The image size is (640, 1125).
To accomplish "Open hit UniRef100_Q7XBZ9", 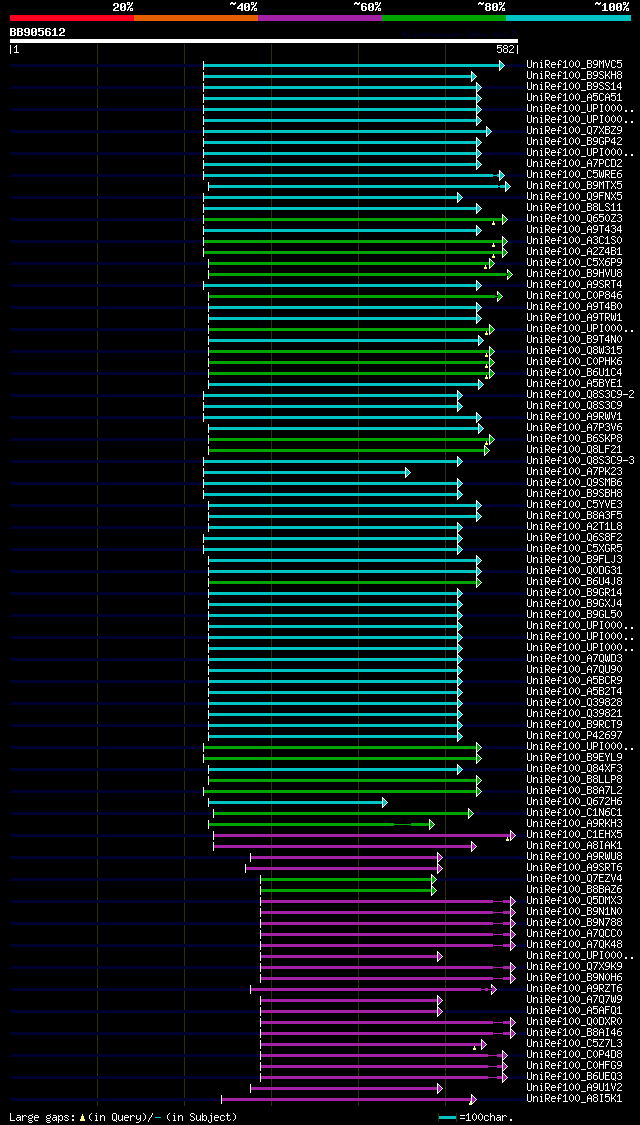I will [x=574, y=131].
